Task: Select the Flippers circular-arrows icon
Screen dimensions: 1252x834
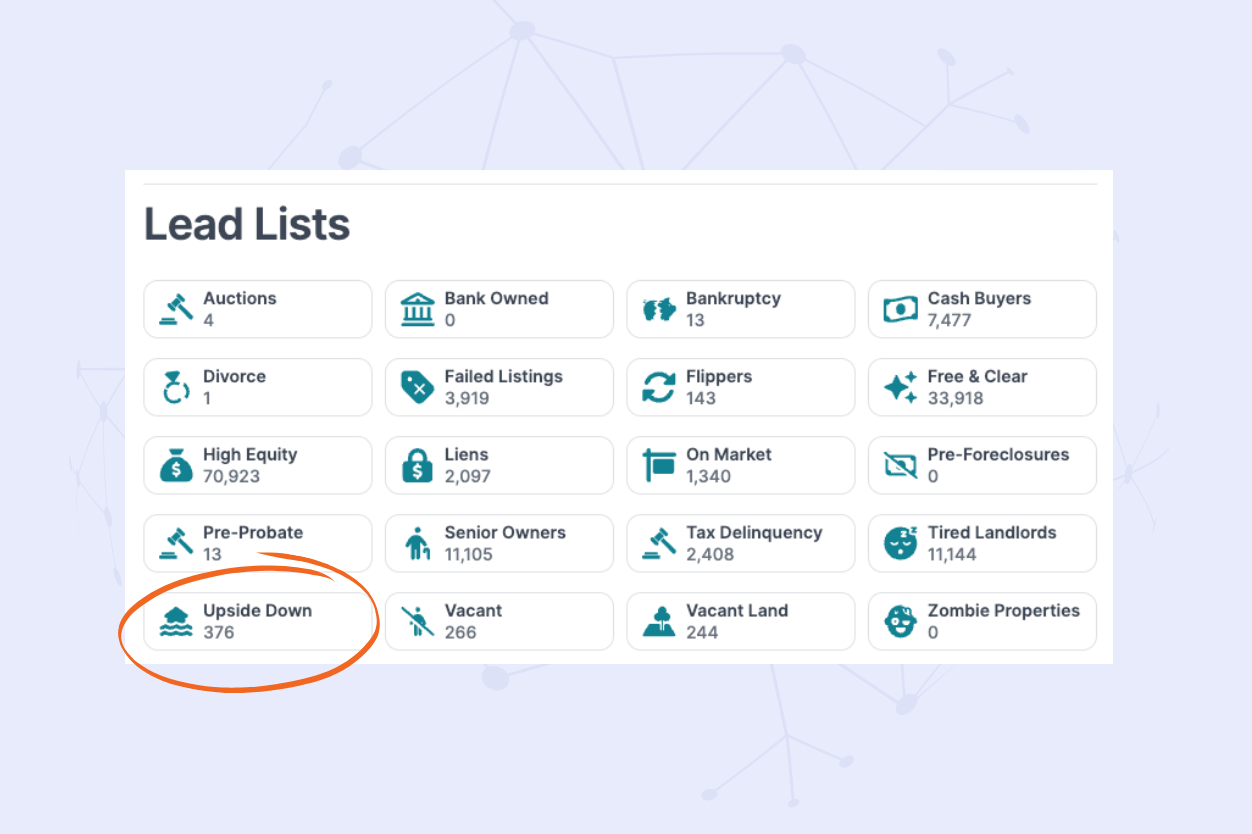Action: 658,387
